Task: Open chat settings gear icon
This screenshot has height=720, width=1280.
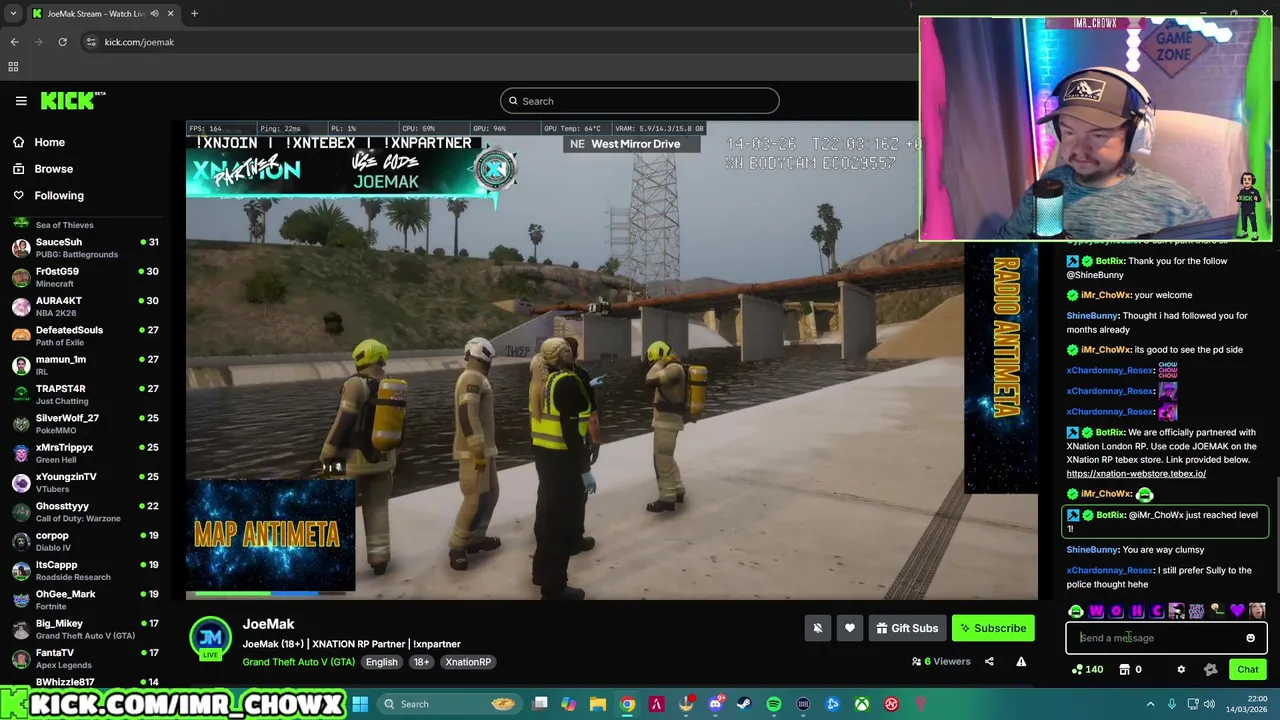Action: pos(1181,669)
